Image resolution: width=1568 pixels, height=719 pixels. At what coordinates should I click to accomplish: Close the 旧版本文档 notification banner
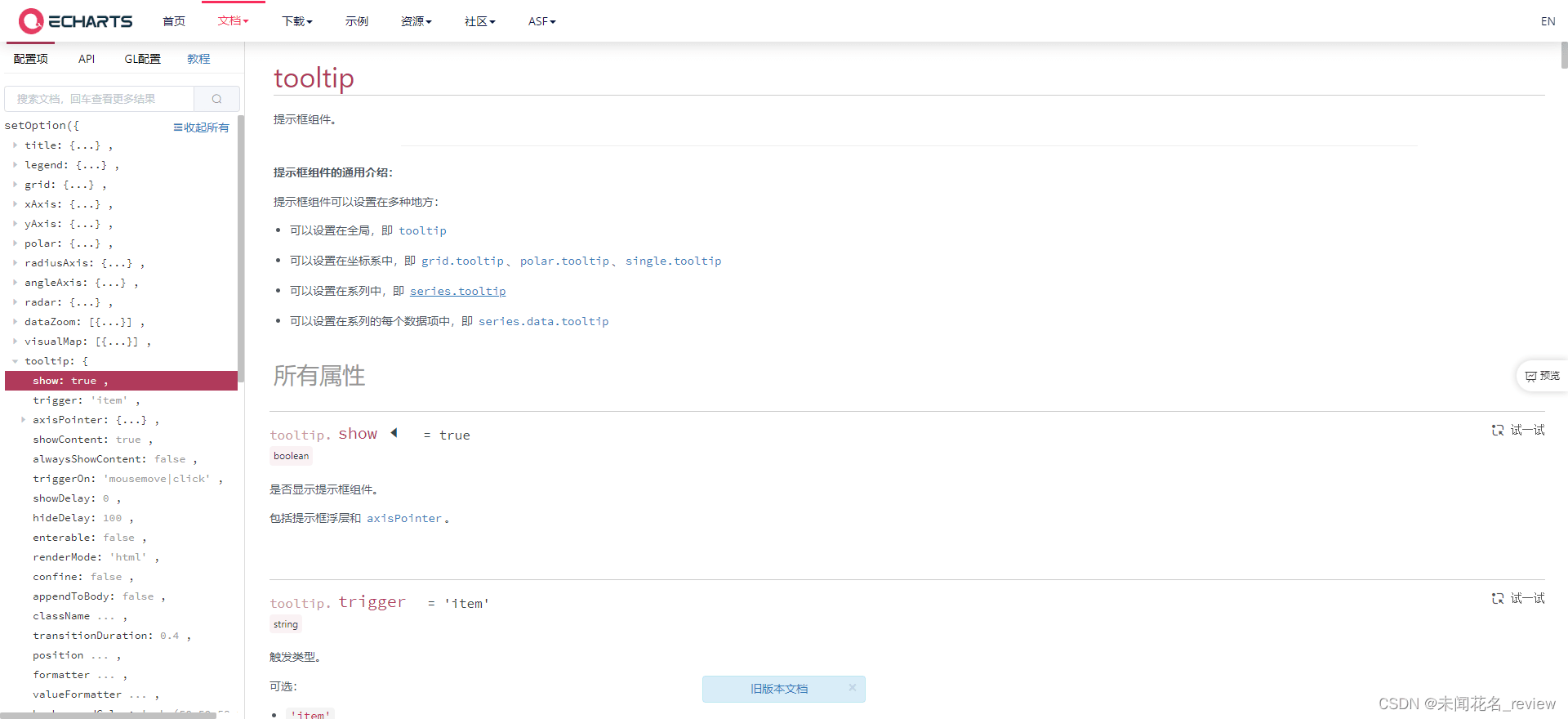852,688
